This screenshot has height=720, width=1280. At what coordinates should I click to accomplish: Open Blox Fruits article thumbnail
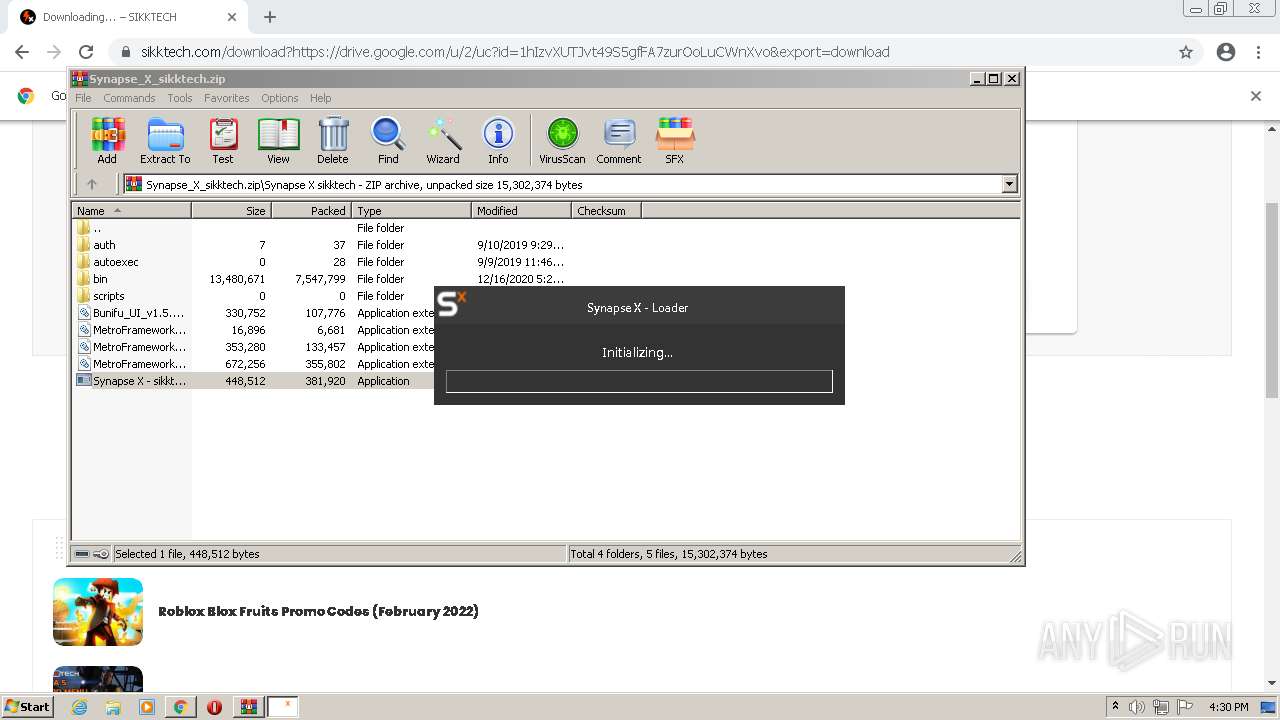pyautogui.click(x=98, y=612)
